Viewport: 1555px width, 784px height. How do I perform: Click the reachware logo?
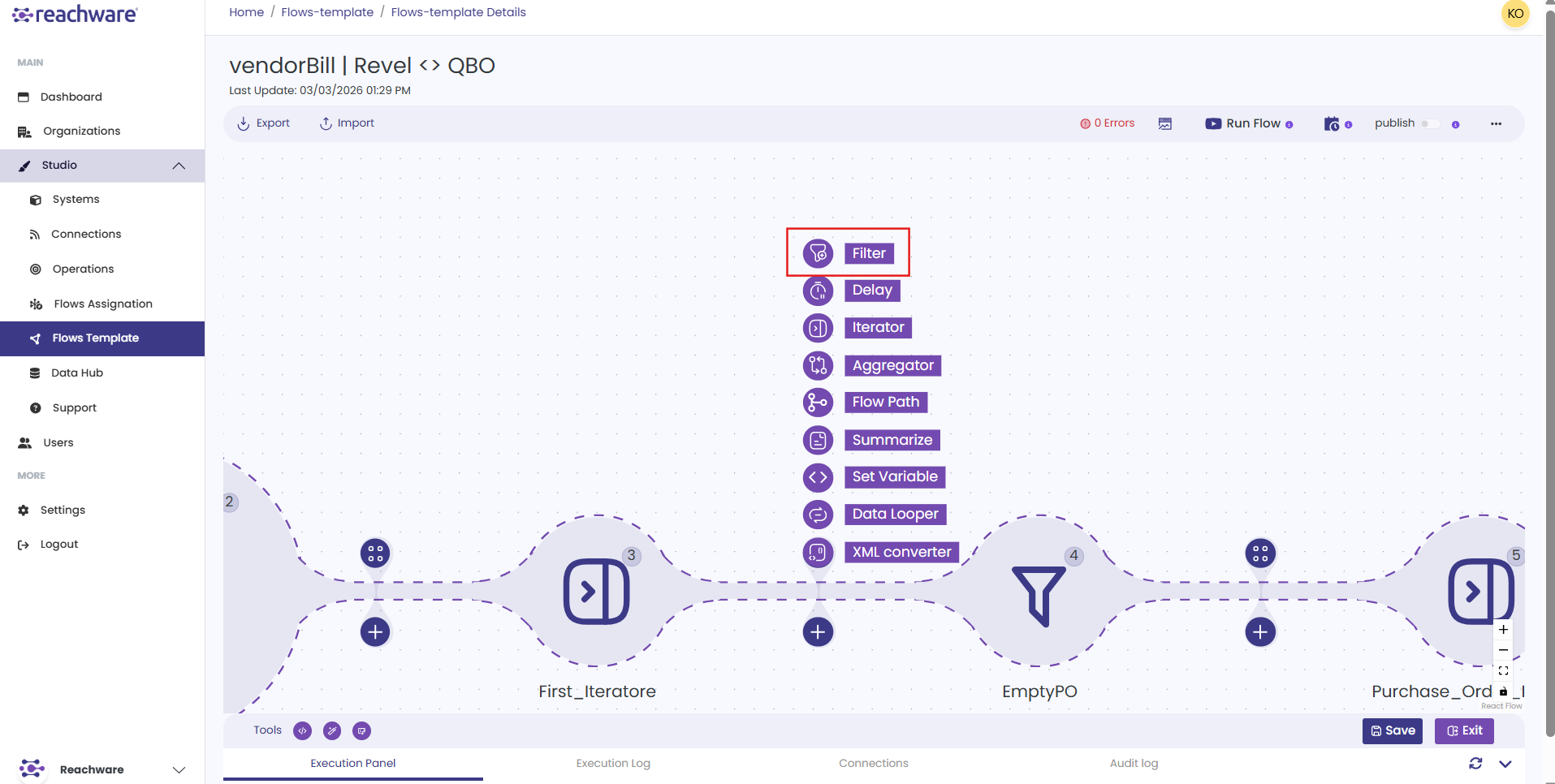pos(75,15)
